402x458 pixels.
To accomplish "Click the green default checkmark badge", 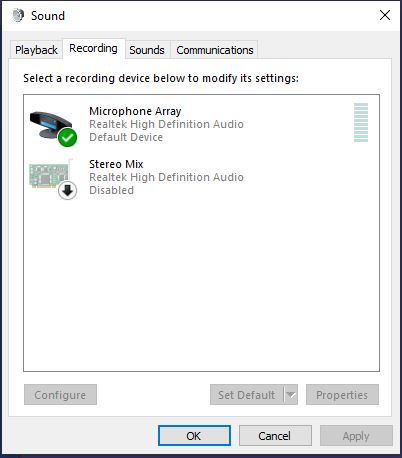I will pos(67,137).
